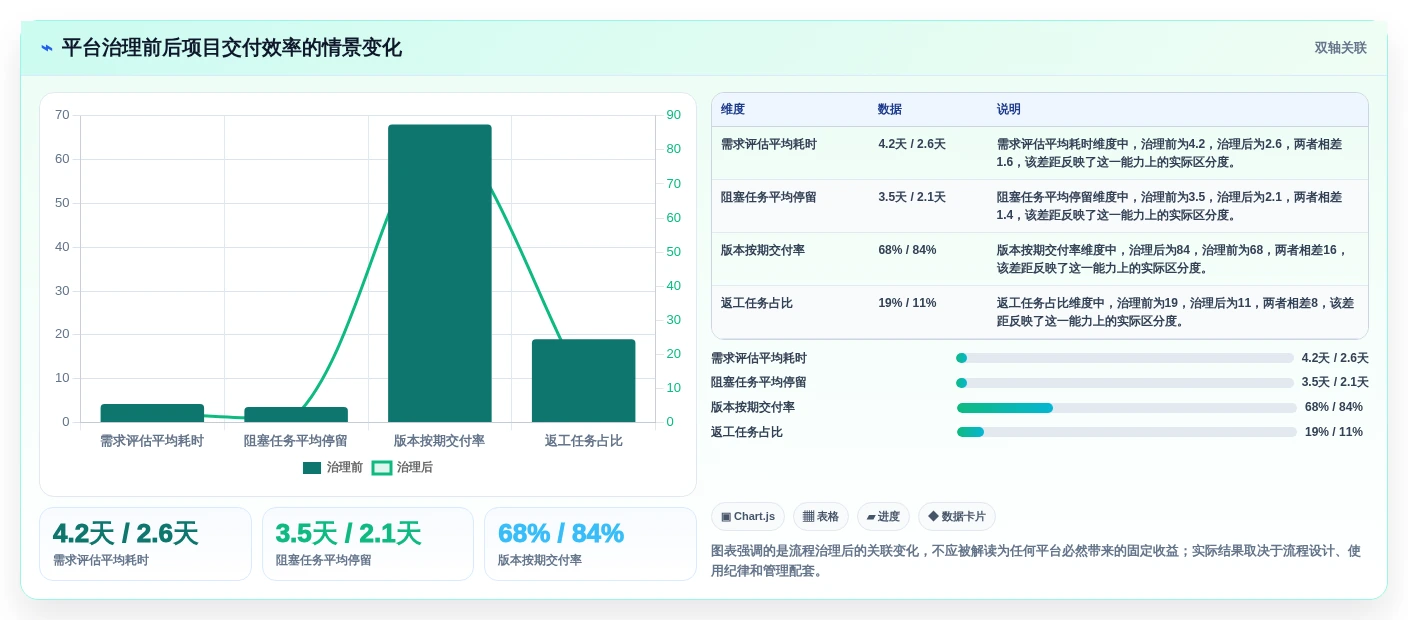The height and width of the screenshot is (620, 1408).
Task: Click the 版本按期交付率 progress bar
Action: pyautogui.click(x=1126, y=408)
